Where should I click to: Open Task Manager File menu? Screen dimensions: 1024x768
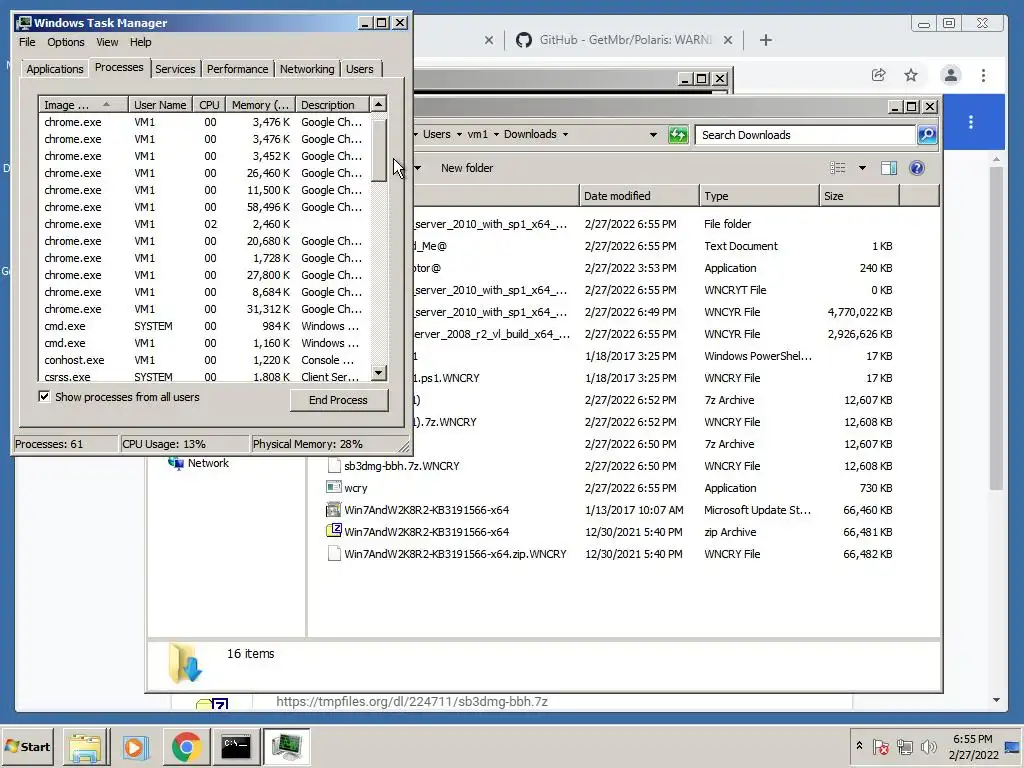coord(27,42)
